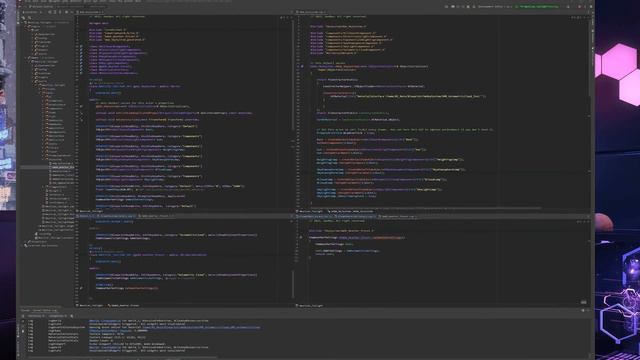Click the second icon in the project tree toolbar

point(29,18)
